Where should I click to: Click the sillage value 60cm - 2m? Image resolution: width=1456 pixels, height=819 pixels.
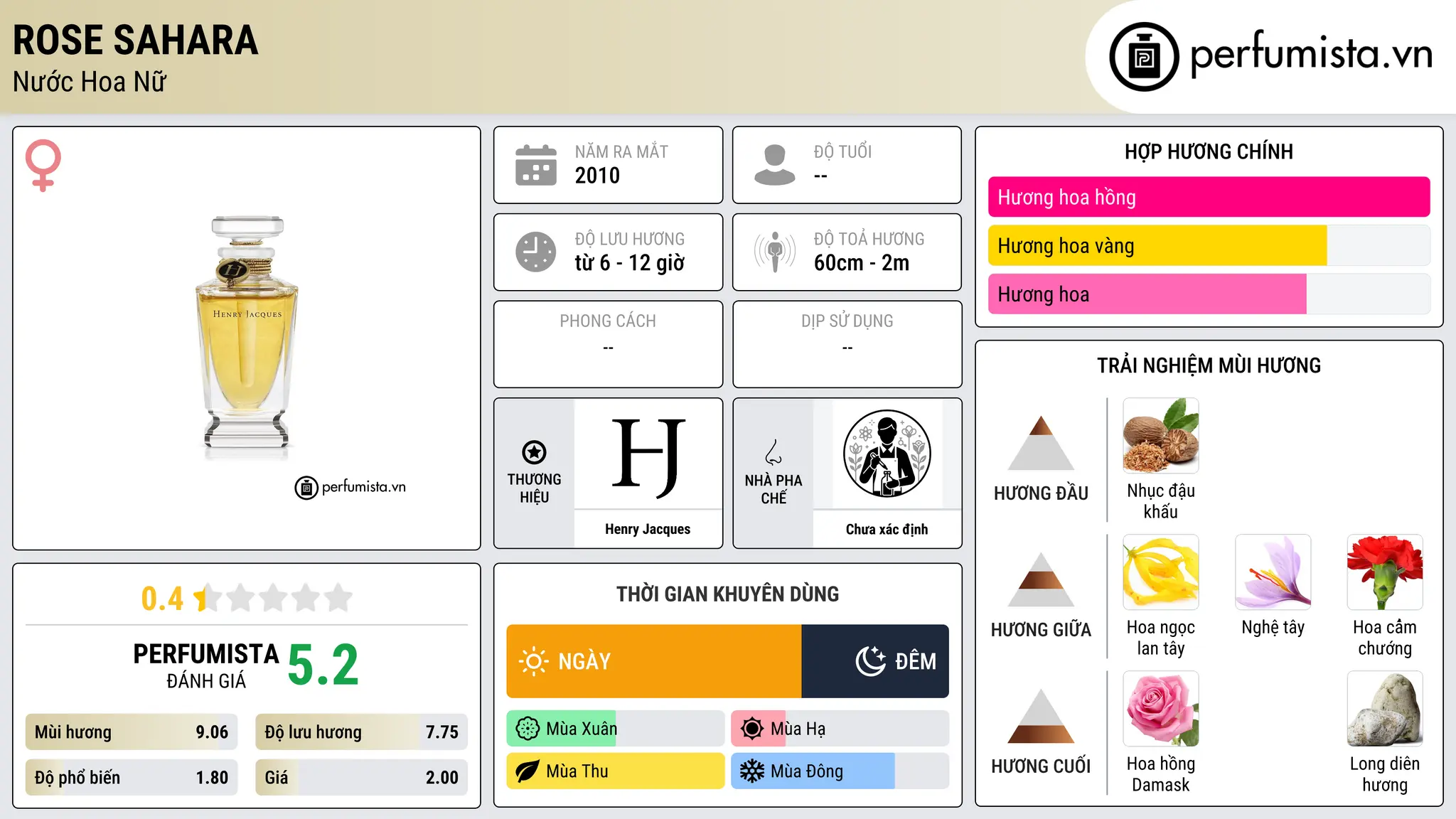click(862, 263)
